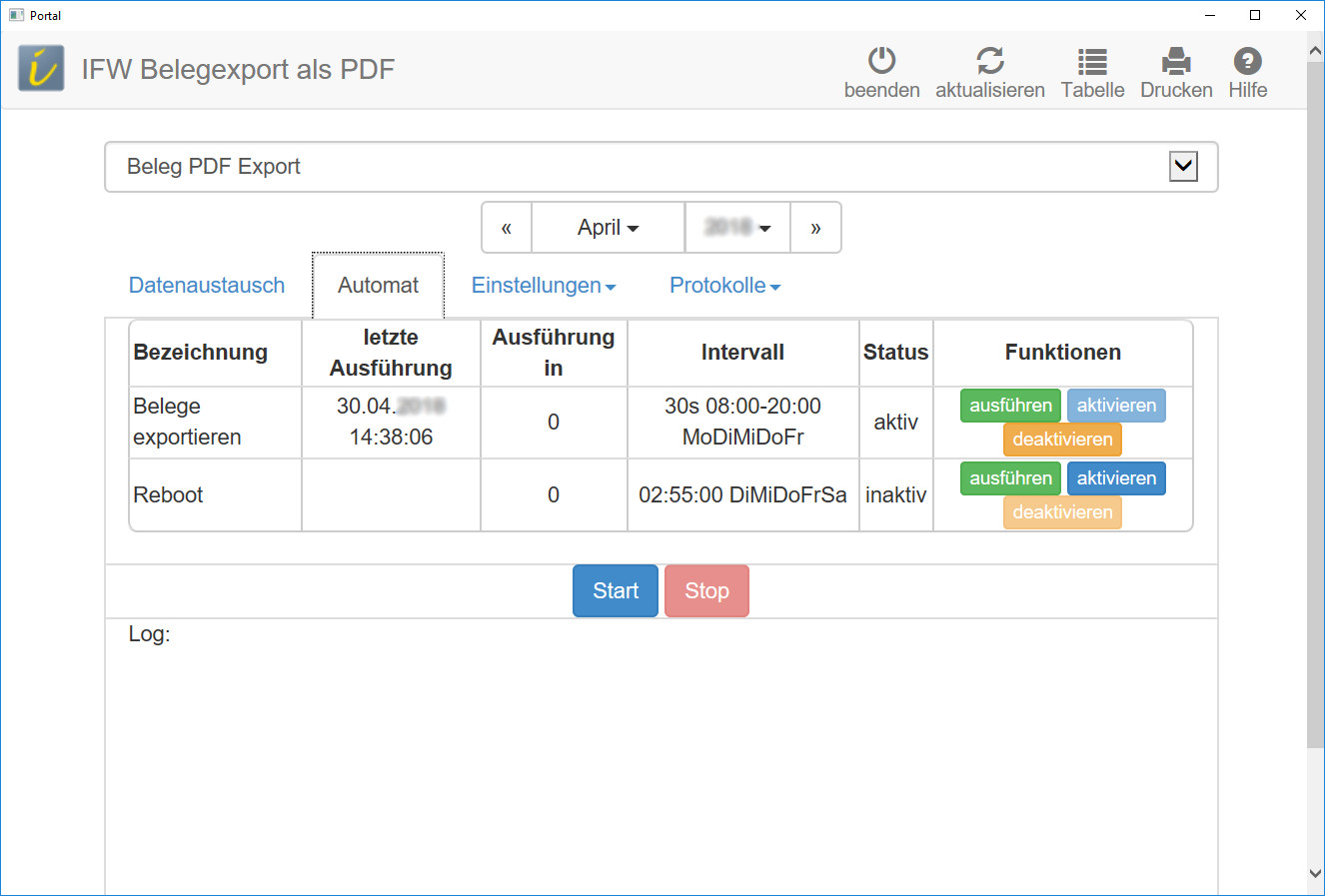The image size is (1325, 896).
Task: Click the vertical scrollbar thumb
Action: click(x=1315, y=400)
